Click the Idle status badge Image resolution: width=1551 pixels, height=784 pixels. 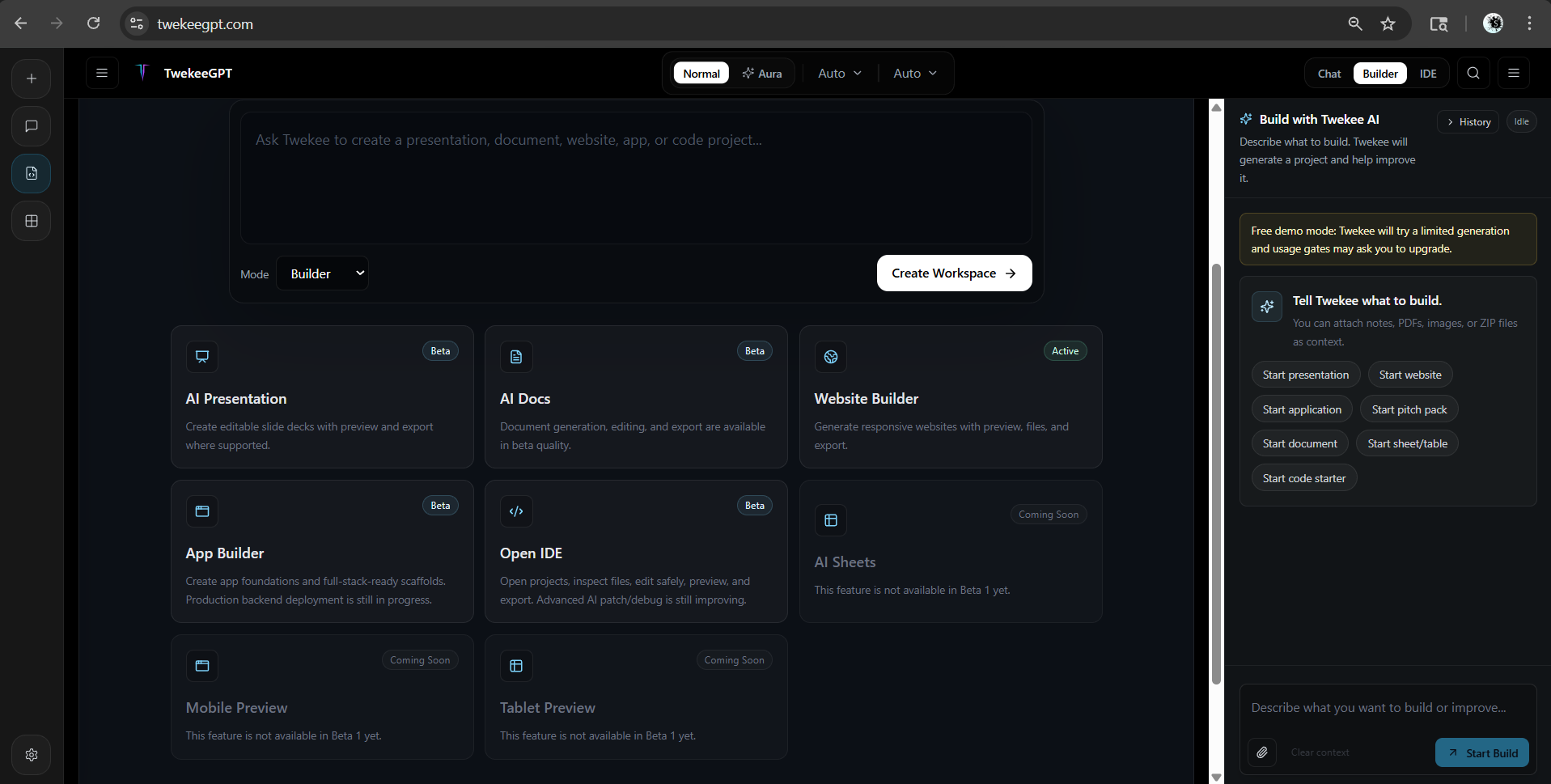pos(1522,121)
